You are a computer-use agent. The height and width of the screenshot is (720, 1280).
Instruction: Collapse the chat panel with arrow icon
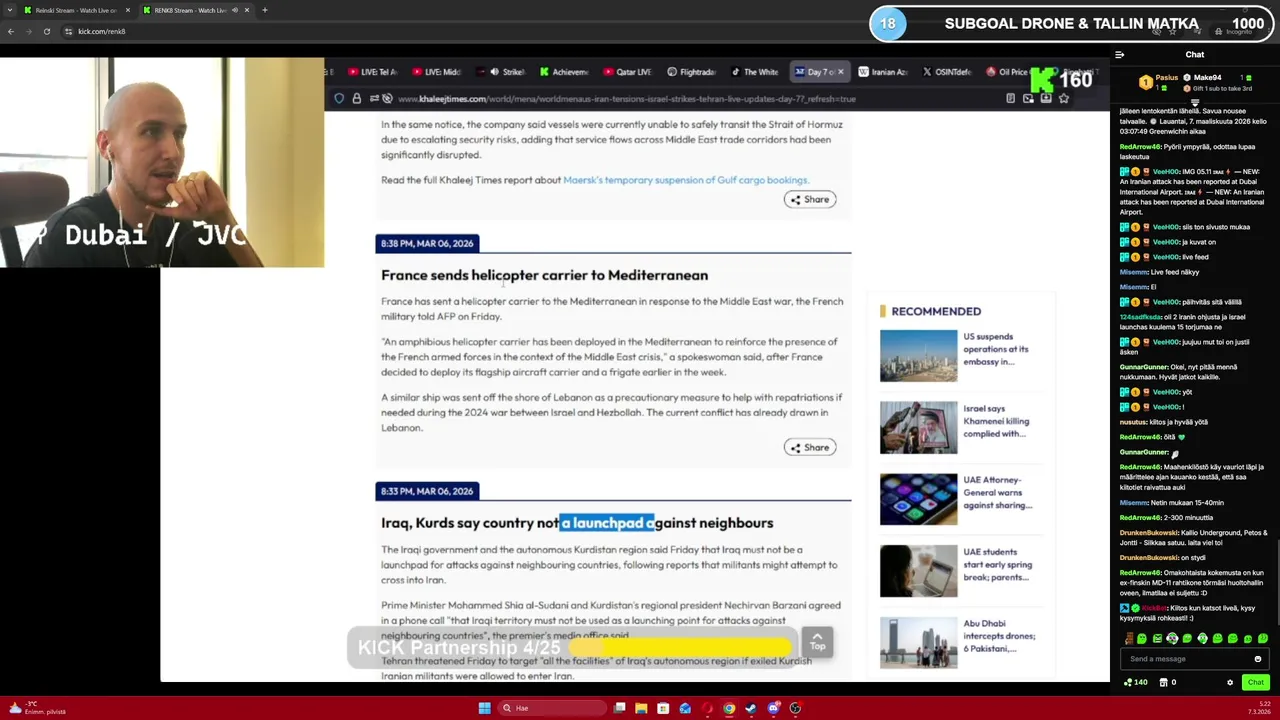pyautogui.click(x=1120, y=54)
